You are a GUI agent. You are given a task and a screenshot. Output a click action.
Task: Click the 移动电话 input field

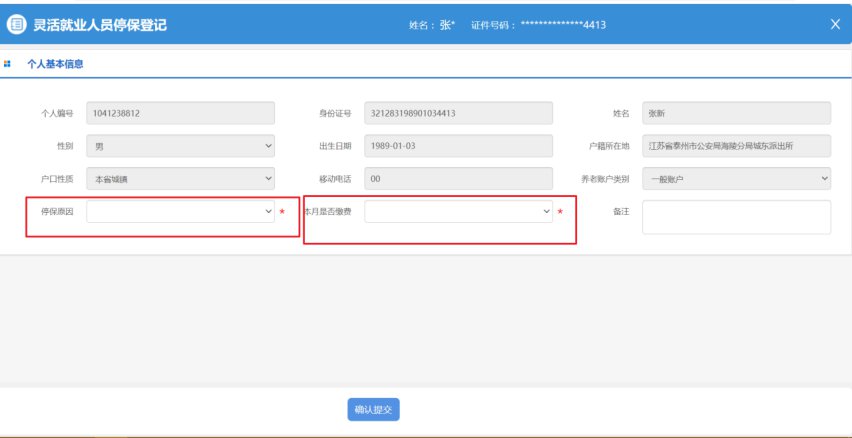click(x=458, y=179)
